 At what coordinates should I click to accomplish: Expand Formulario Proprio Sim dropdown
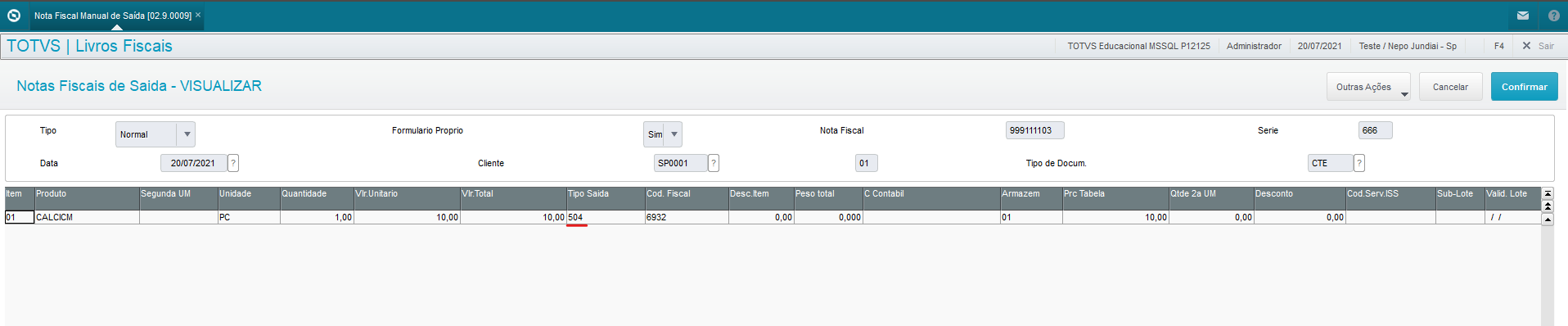pyautogui.click(x=674, y=134)
